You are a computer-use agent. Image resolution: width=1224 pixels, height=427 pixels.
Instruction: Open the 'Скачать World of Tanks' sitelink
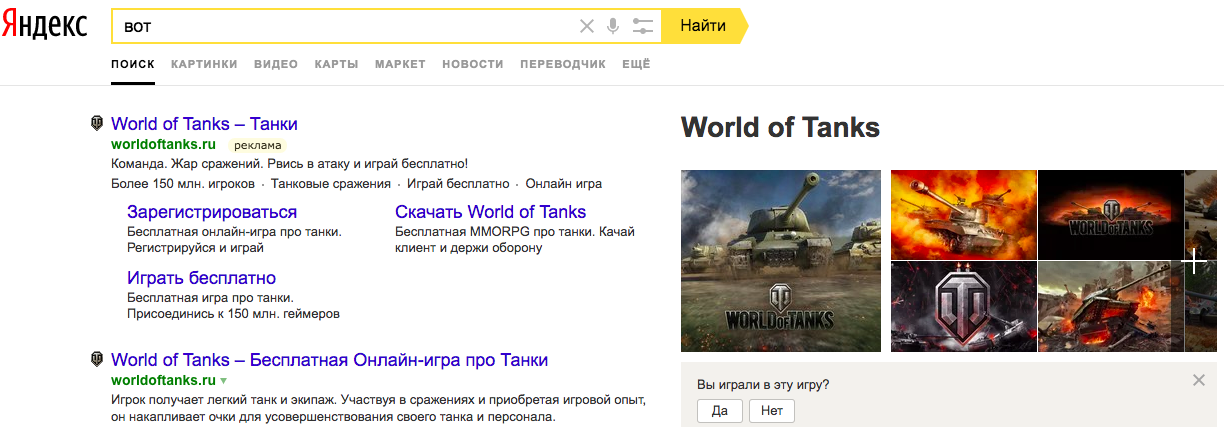point(490,212)
